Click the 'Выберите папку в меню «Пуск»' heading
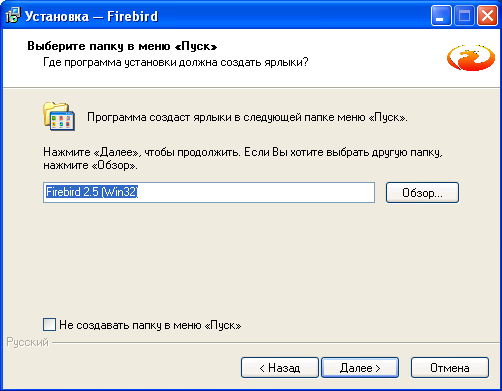This screenshot has width=502, height=391. pos(122,46)
